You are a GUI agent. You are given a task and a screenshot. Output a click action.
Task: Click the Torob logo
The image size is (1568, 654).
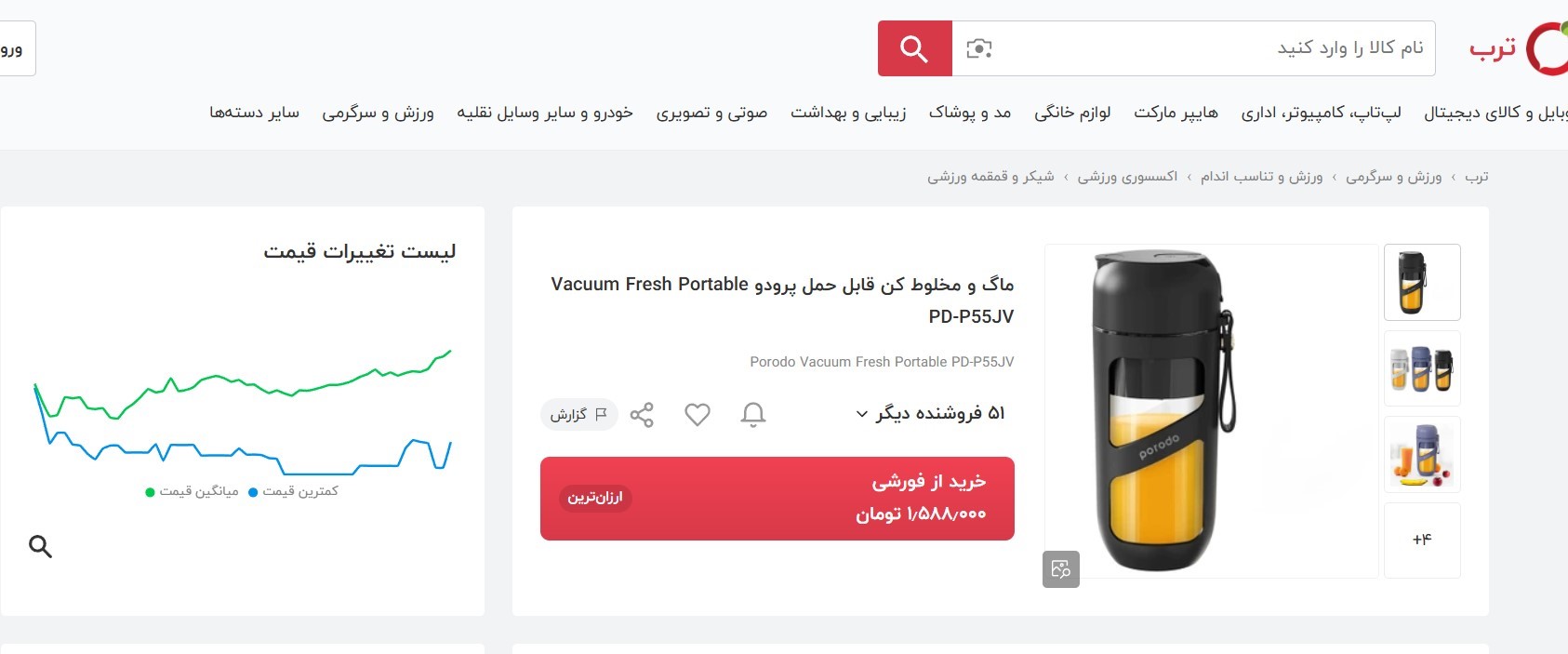[1516, 48]
